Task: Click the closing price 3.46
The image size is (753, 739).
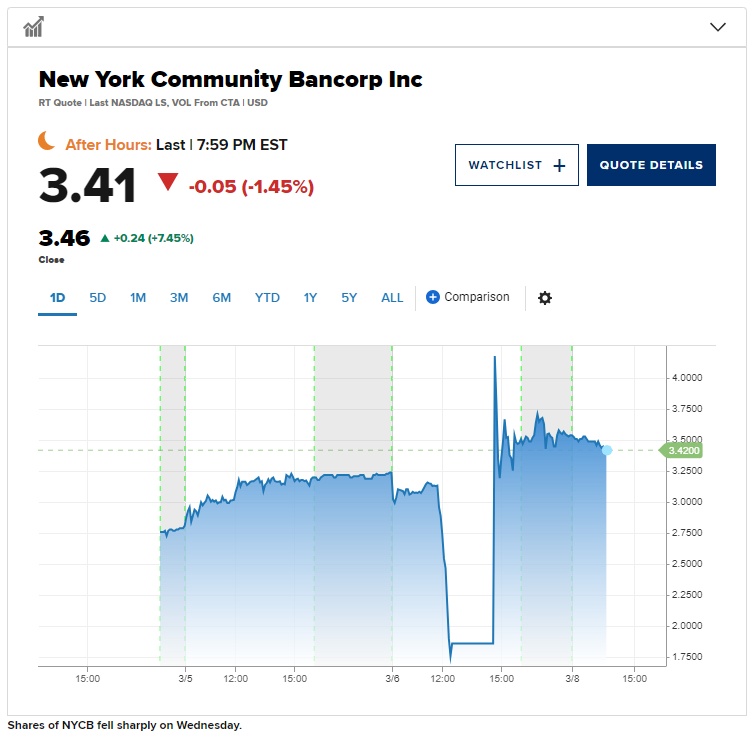Action: 64,238
